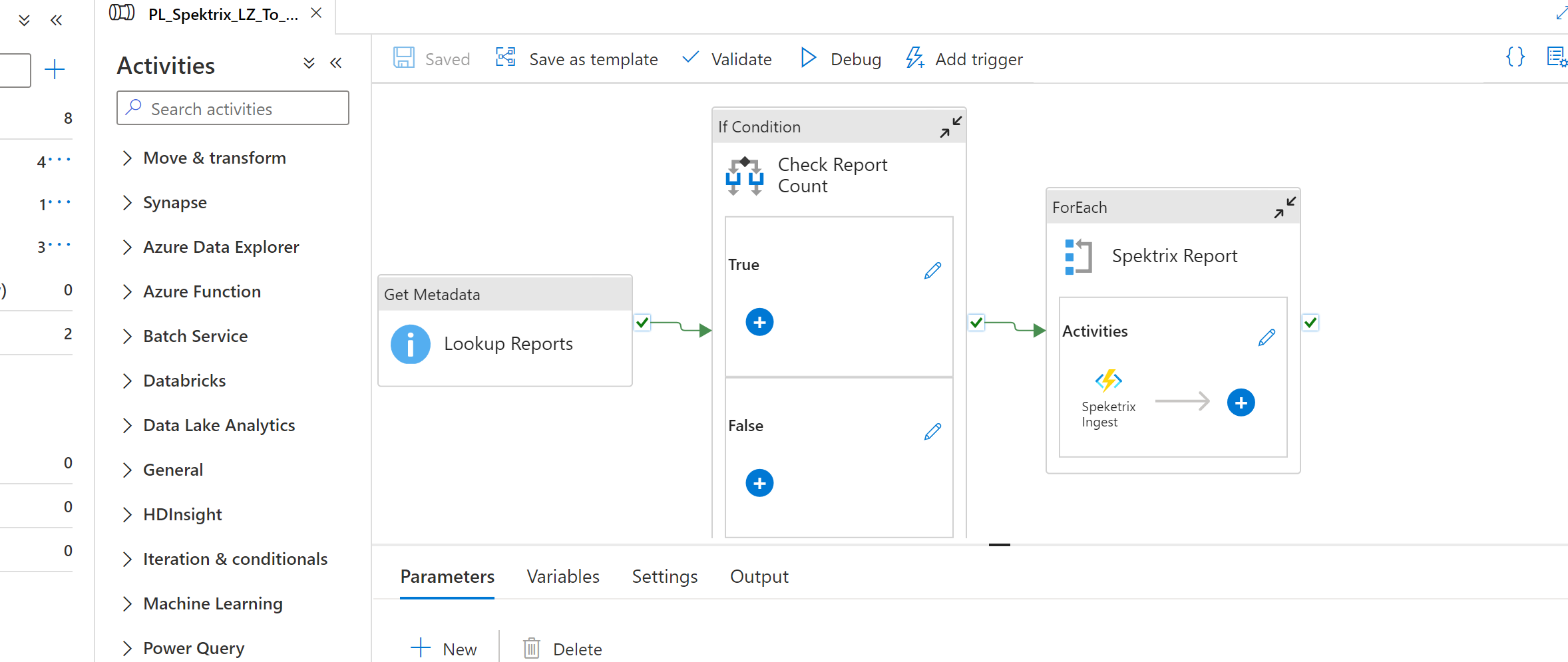1568x662 pixels.
Task: Click the Spektrix Report activity name
Action: point(1175,256)
